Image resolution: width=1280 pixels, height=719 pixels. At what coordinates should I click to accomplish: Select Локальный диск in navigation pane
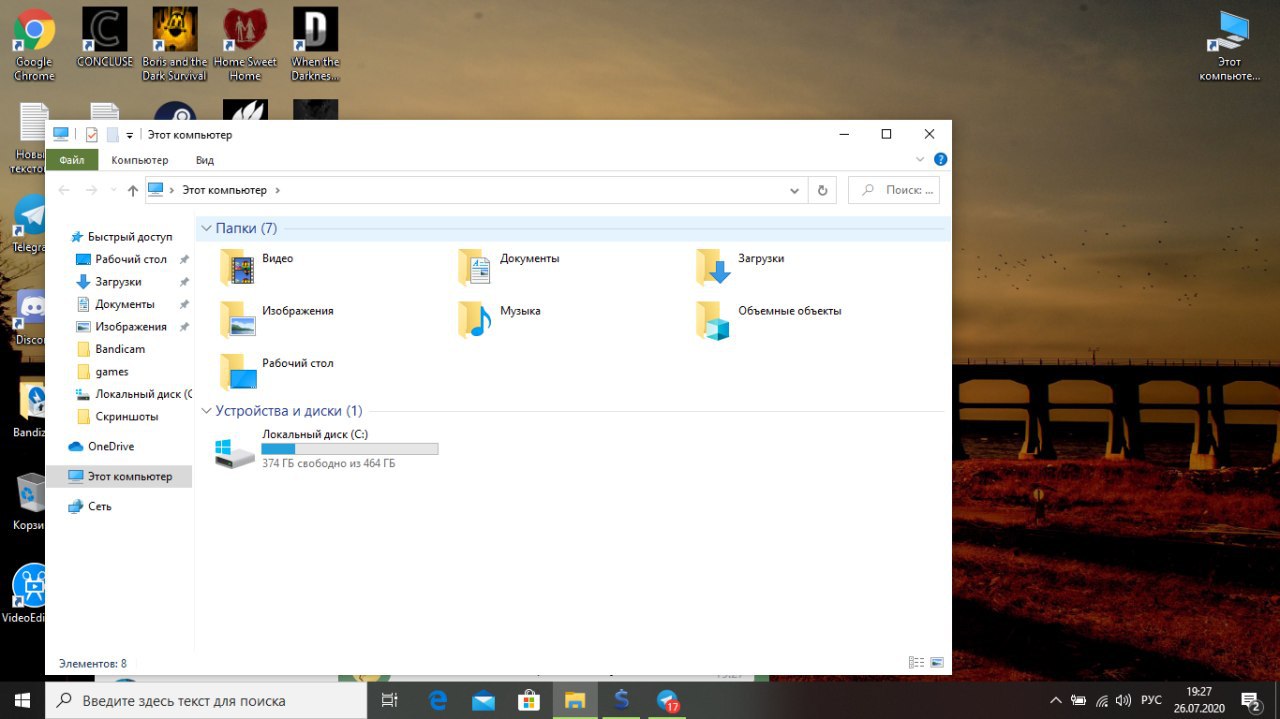click(134, 394)
